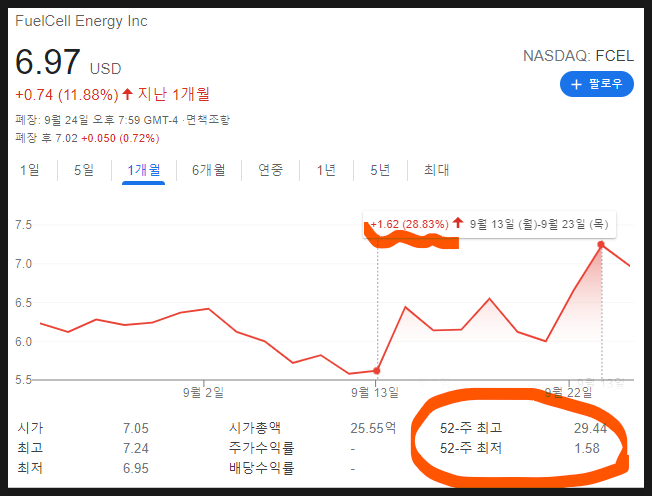652x496 pixels.
Task: Click the 최저 value 6.95
Action: (136, 468)
